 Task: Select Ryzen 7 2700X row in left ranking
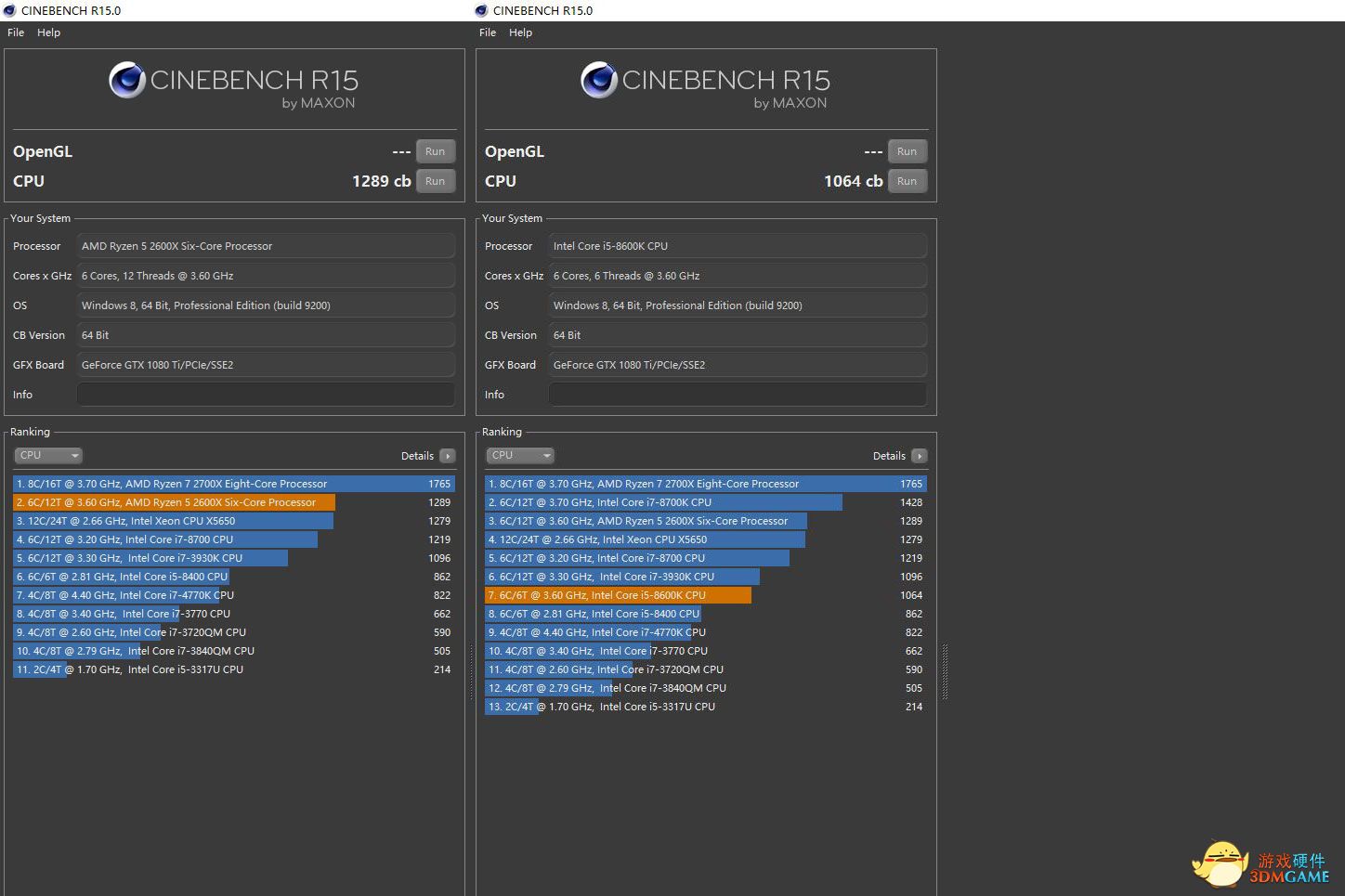tap(233, 484)
